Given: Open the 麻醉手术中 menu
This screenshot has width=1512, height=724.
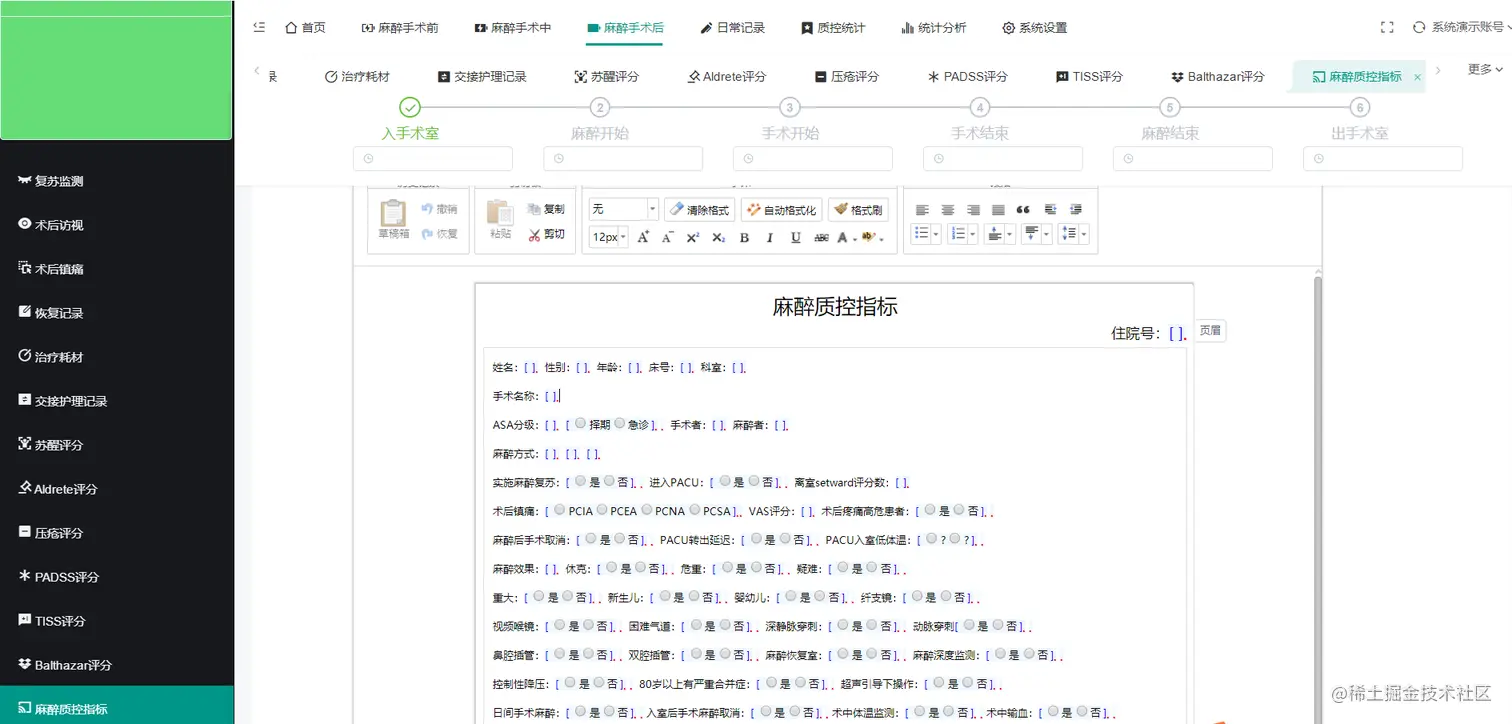Looking at the screenshot, I should pos(512,28).
